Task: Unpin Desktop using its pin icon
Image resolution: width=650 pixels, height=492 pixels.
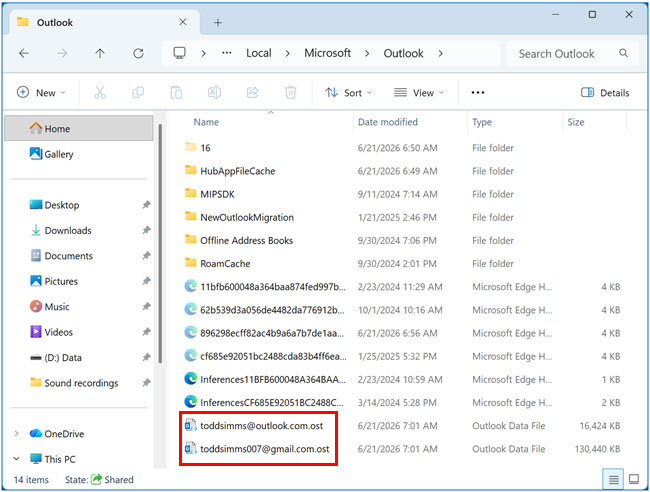Action: tap(146, 205)
